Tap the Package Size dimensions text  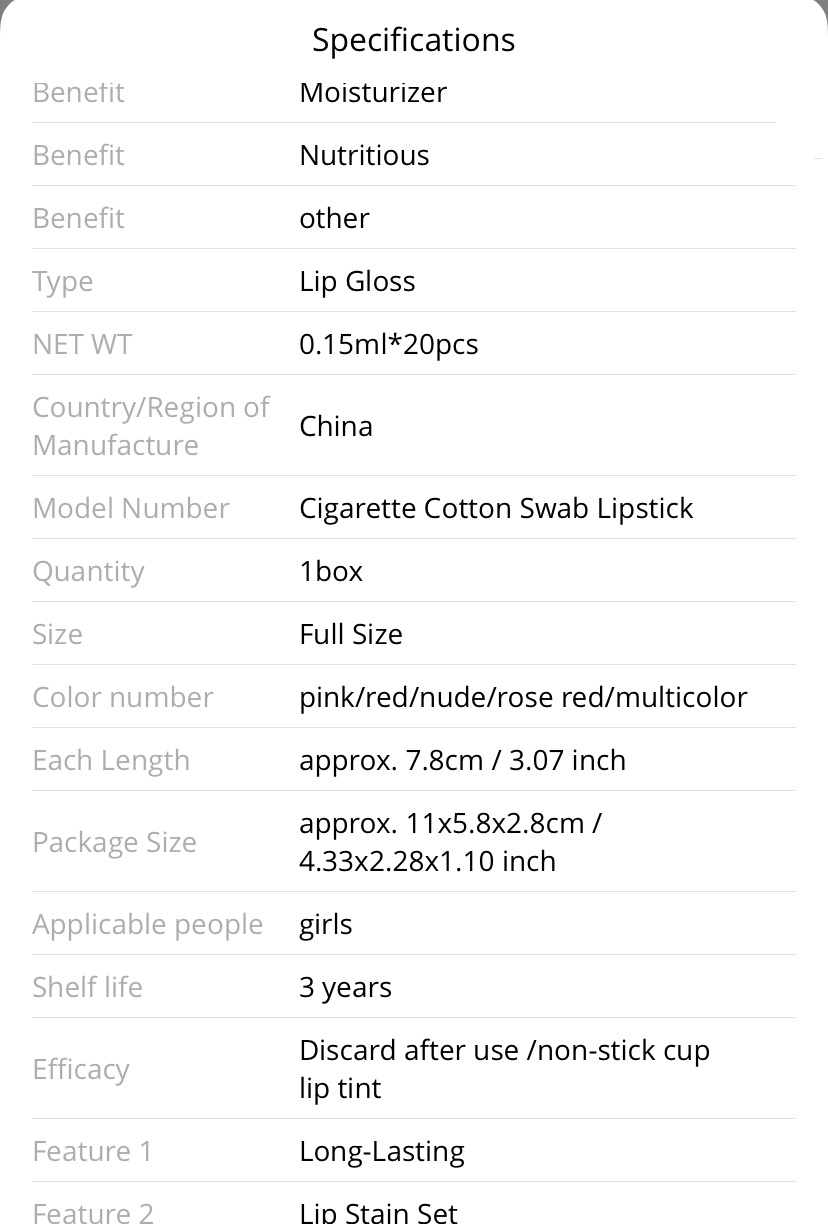pos(450,842)
